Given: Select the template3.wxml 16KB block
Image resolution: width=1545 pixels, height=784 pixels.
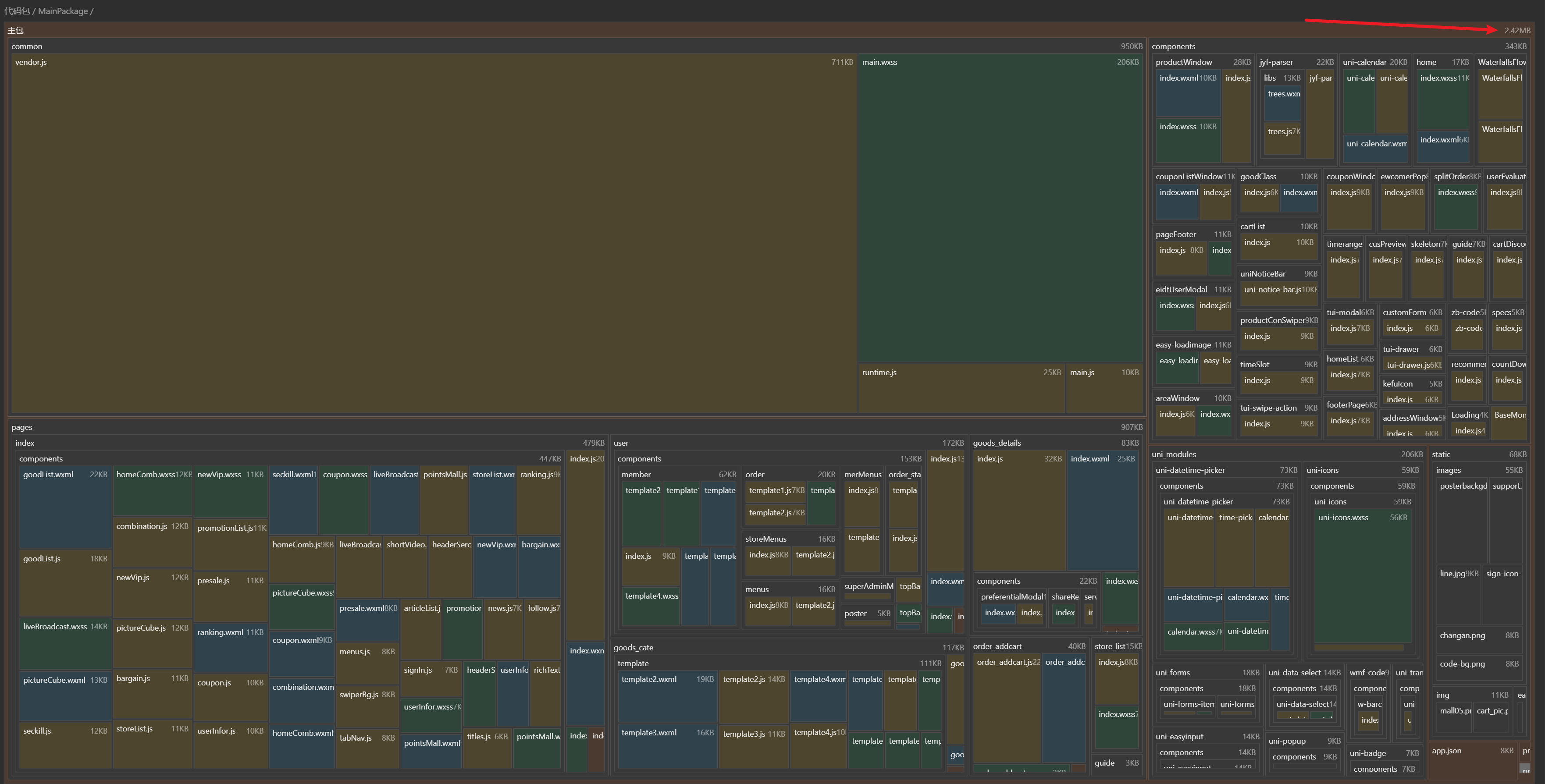Looking at the screenshot, I should point(667,747).
